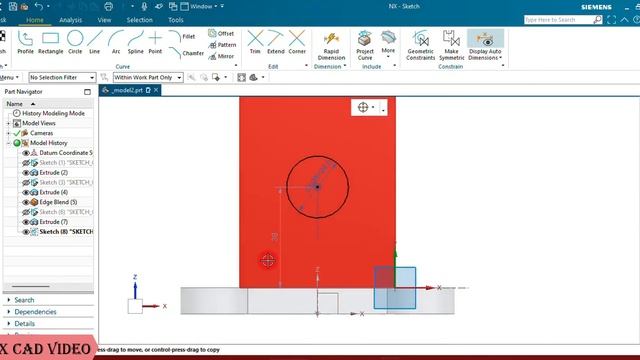The image size is (640, 360).
Task: Toggle the Cameras green checkmark
Action: (17, 133)
